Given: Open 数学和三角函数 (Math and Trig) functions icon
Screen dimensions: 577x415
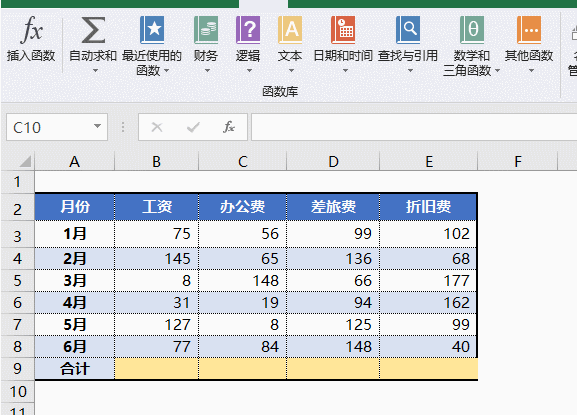Looking at the screenshot, I should (x=472, y=30).
